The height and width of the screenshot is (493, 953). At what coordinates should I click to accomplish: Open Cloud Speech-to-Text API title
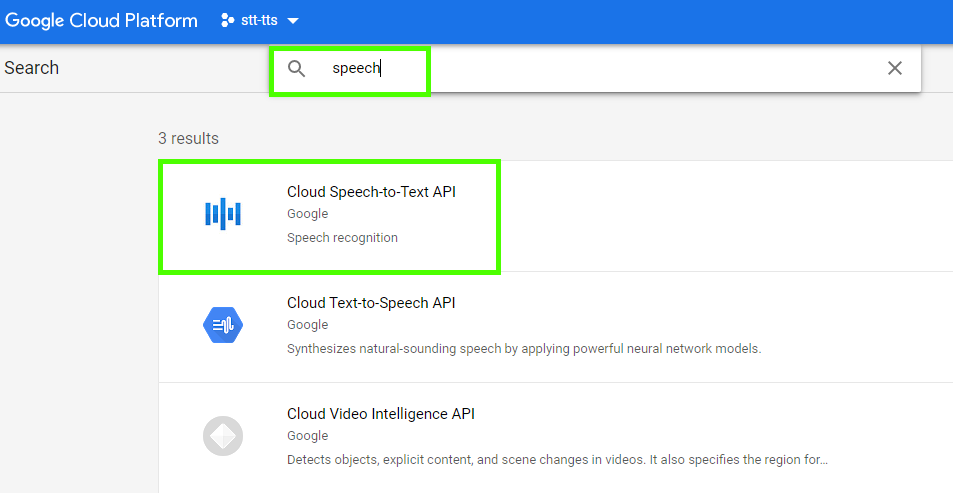(x=371, y=192)
